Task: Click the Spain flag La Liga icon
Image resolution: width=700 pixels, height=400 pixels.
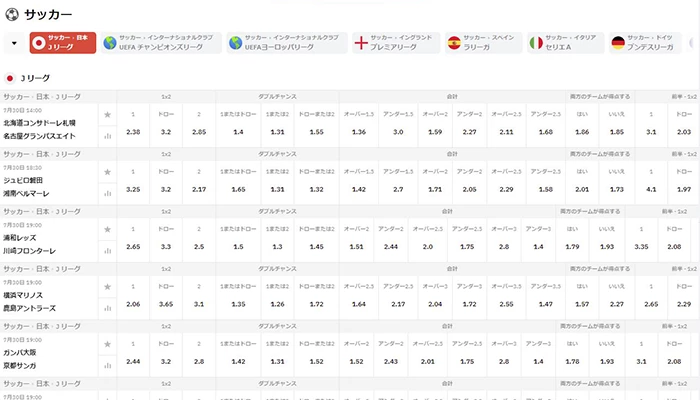Action: click(x=454, y=43)
